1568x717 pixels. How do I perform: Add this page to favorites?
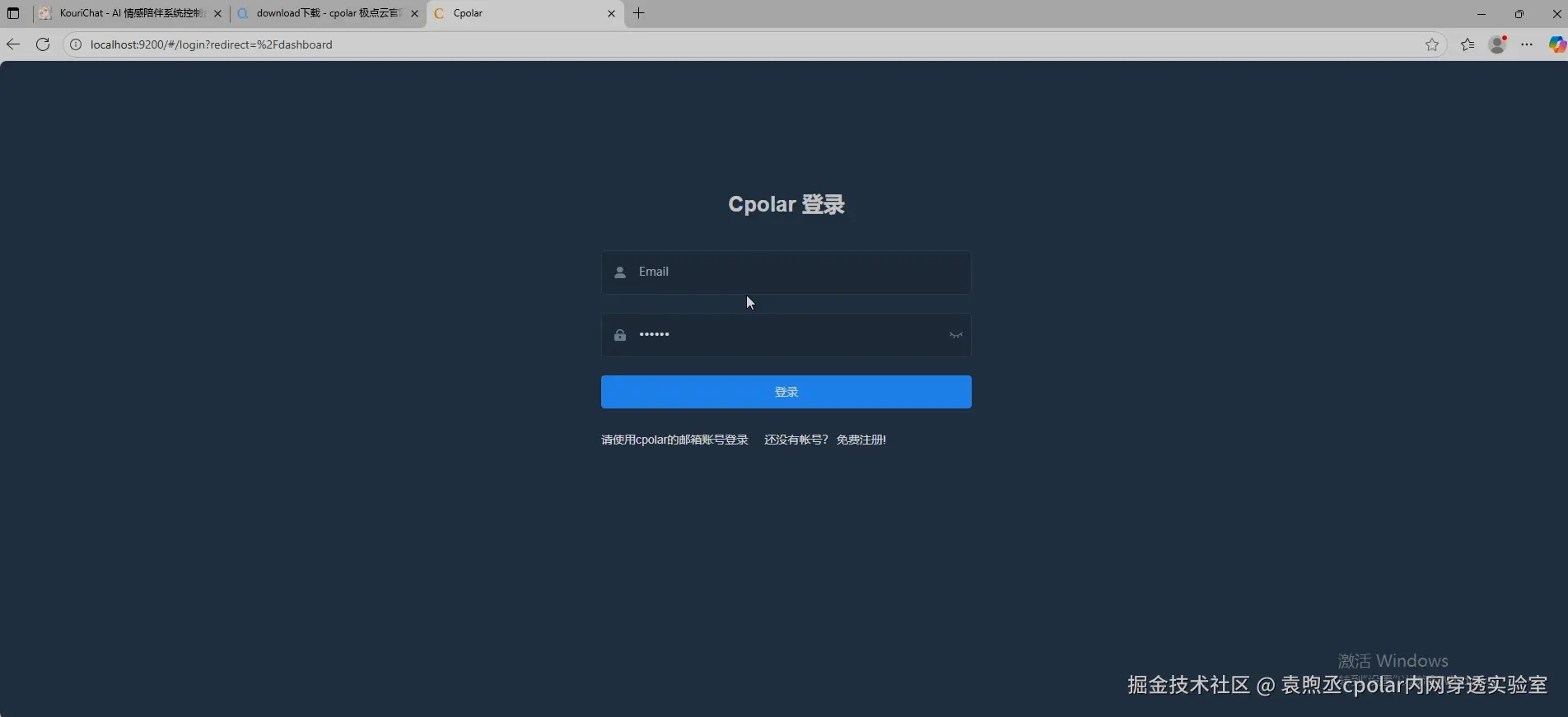(1432, 44)
